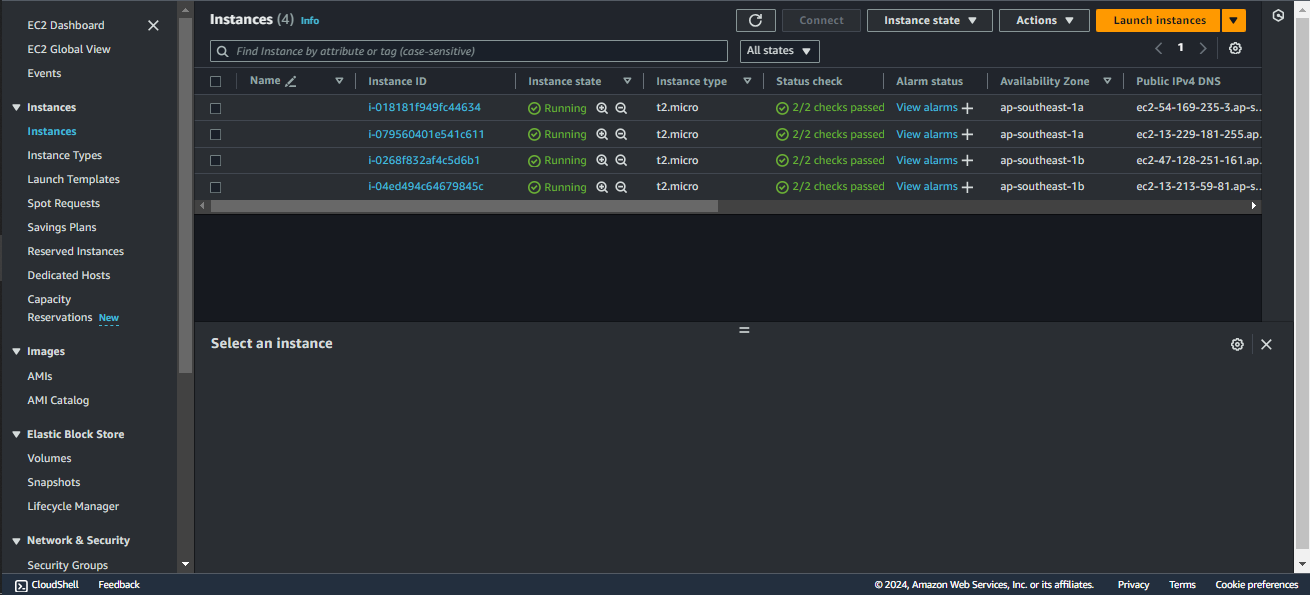This screenshot has height=595, width=1310.
Task: Collapse the Instances sidebar section
Action: click(x=16, y=107)
